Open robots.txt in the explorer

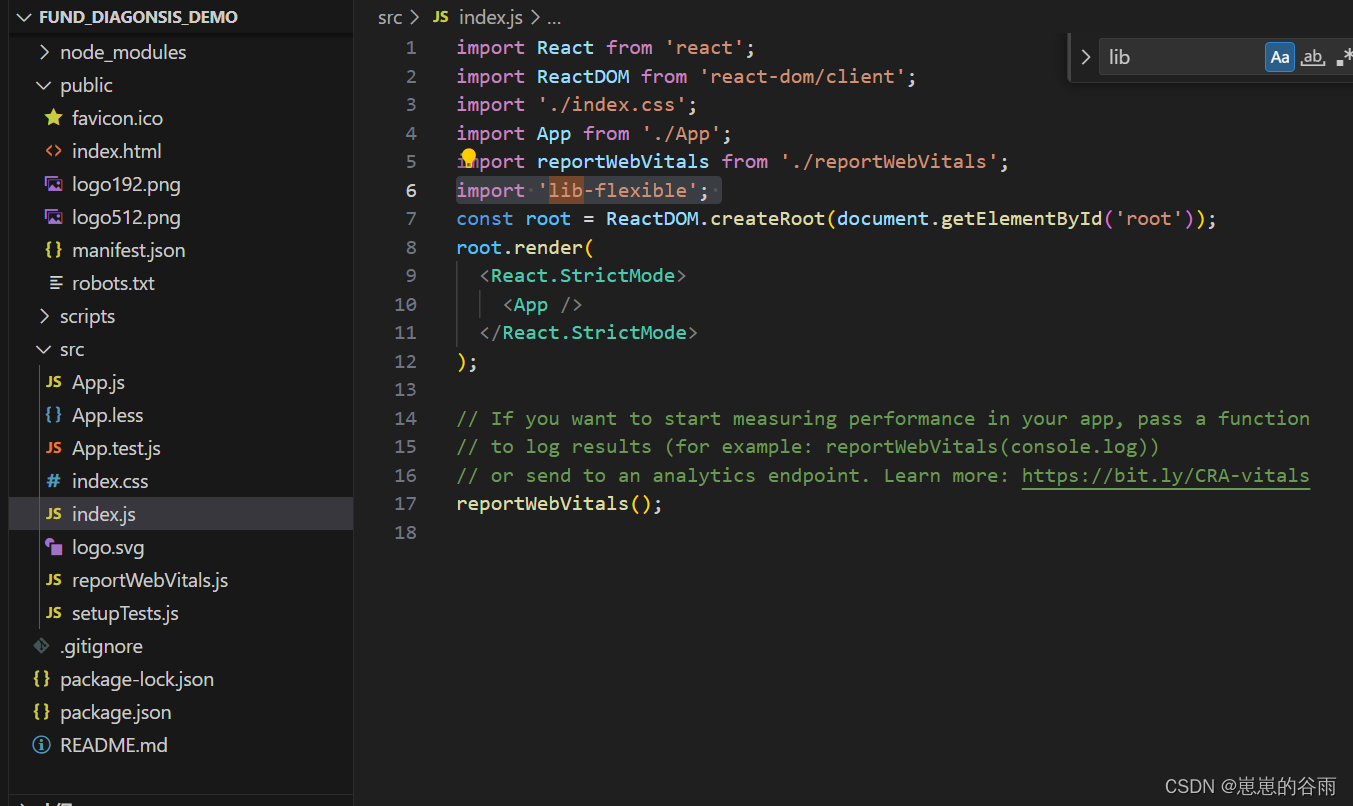click(113, 283)
